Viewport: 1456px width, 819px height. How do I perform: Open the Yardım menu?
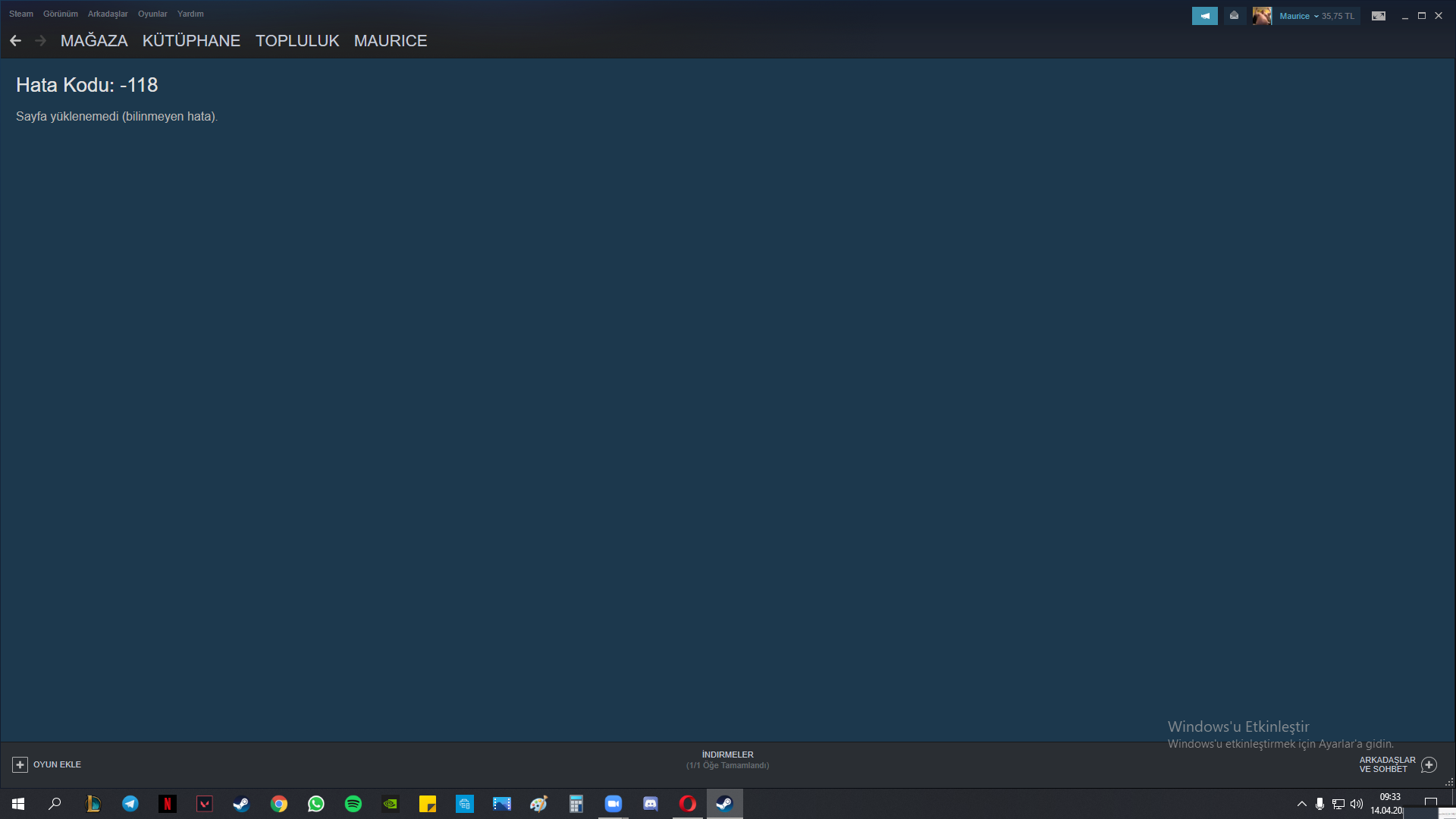190,14
